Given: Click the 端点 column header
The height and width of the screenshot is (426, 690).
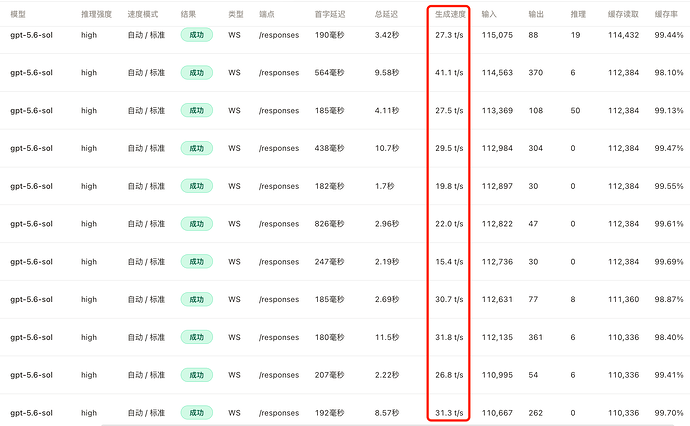Looking at the screenshot, I should pos(267,15).
